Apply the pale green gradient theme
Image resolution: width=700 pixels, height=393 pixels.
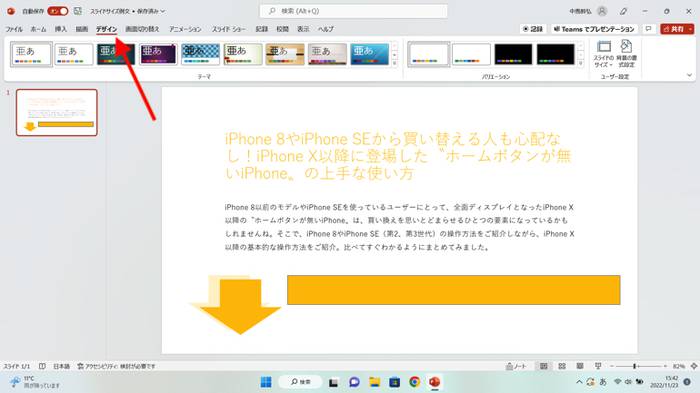click(x=243, y=54)
